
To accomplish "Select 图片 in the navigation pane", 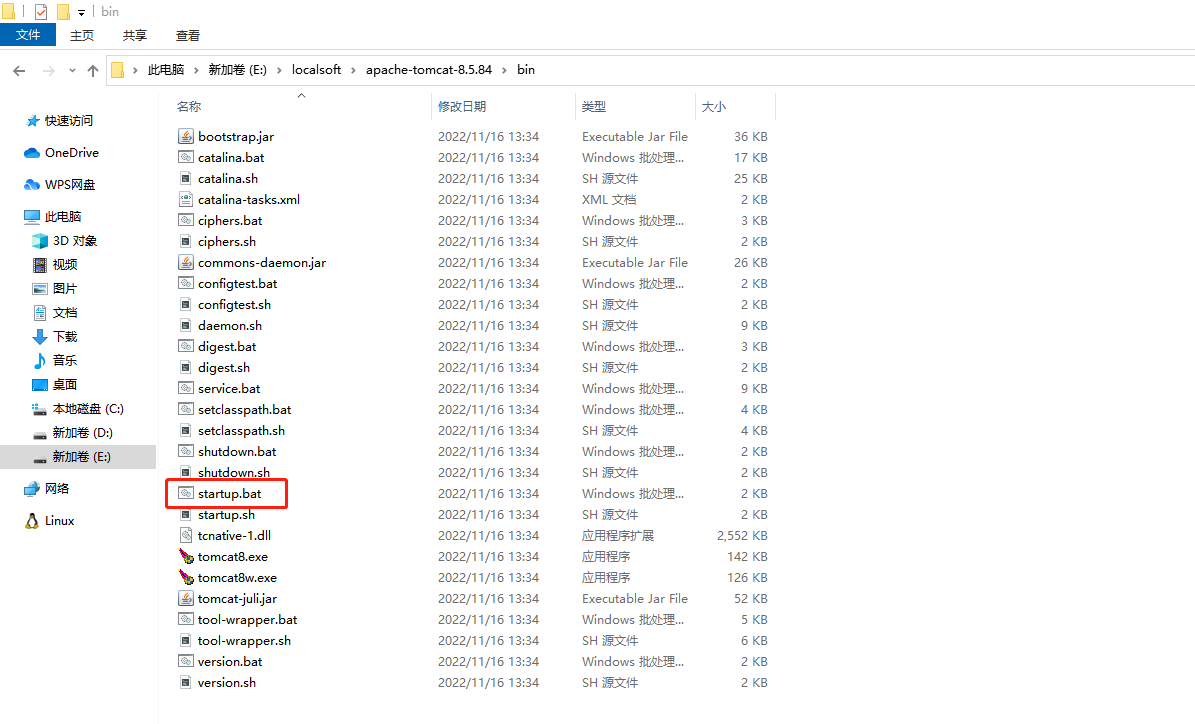I will point(65,289).
